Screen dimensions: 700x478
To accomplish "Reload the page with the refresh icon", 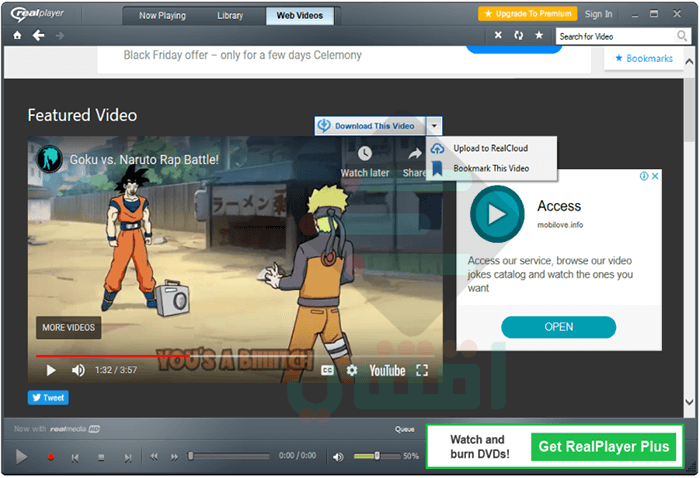I will pyautogui.click(x=518, y=35).
